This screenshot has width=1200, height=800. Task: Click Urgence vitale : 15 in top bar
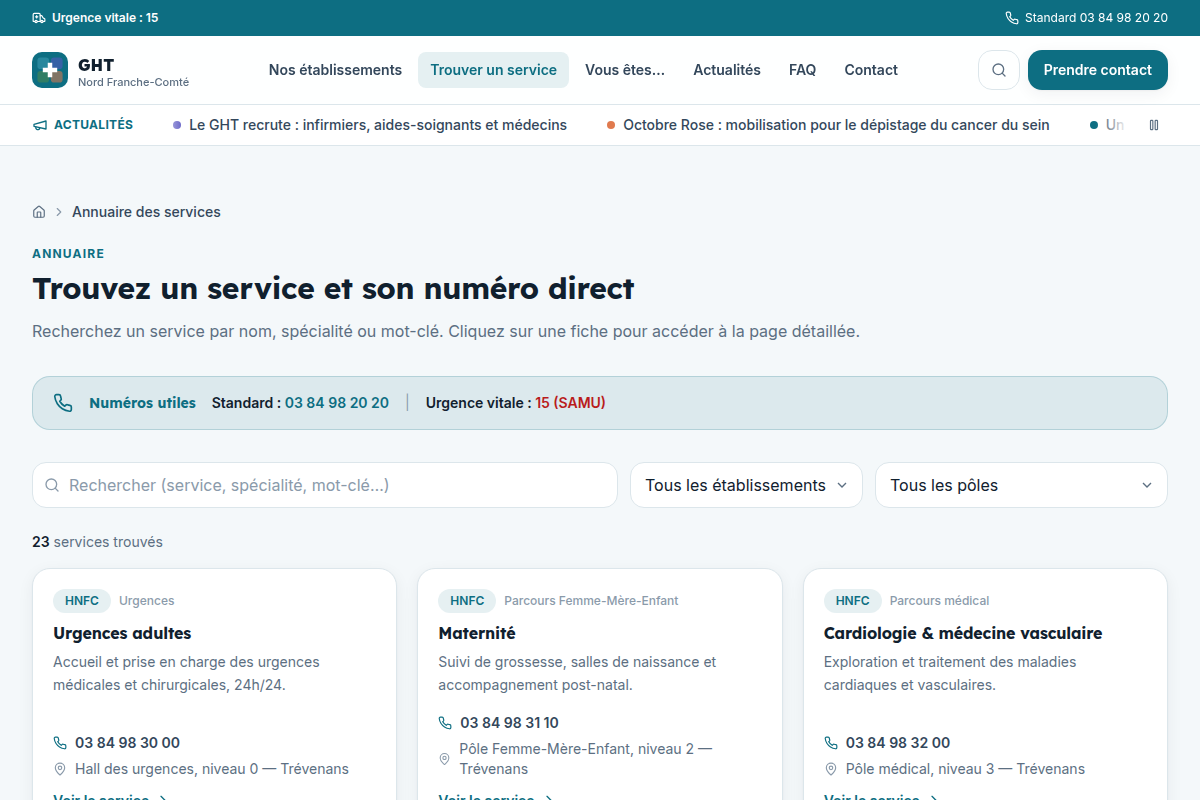95,18
